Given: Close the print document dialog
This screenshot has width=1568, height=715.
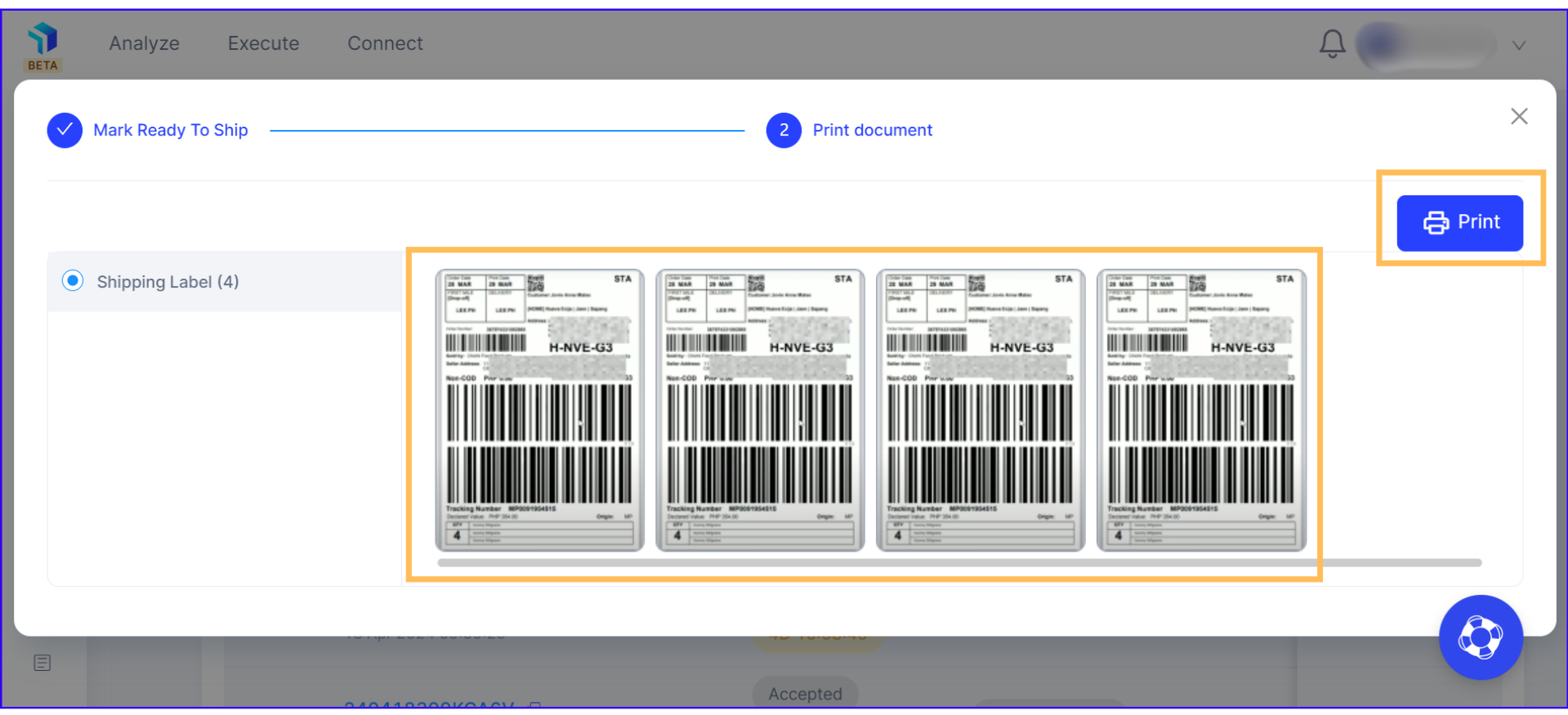Looking at the screenshot, I should point(1519,116).
